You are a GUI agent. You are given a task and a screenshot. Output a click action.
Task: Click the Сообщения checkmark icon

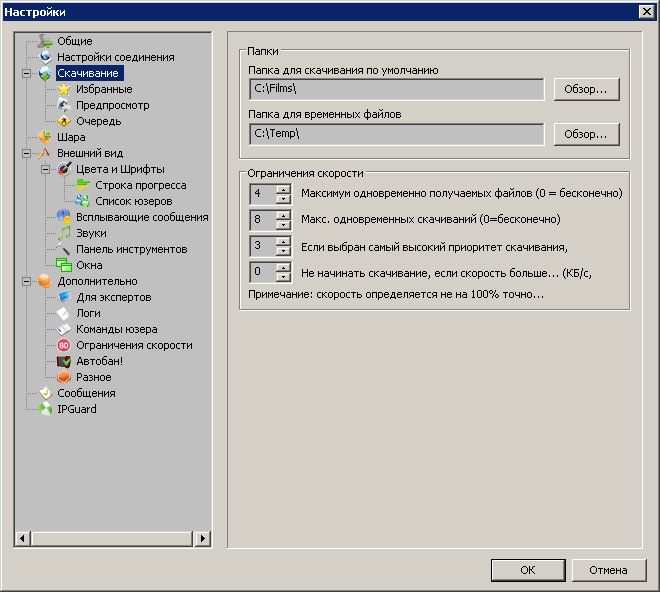tap(45, 393)
